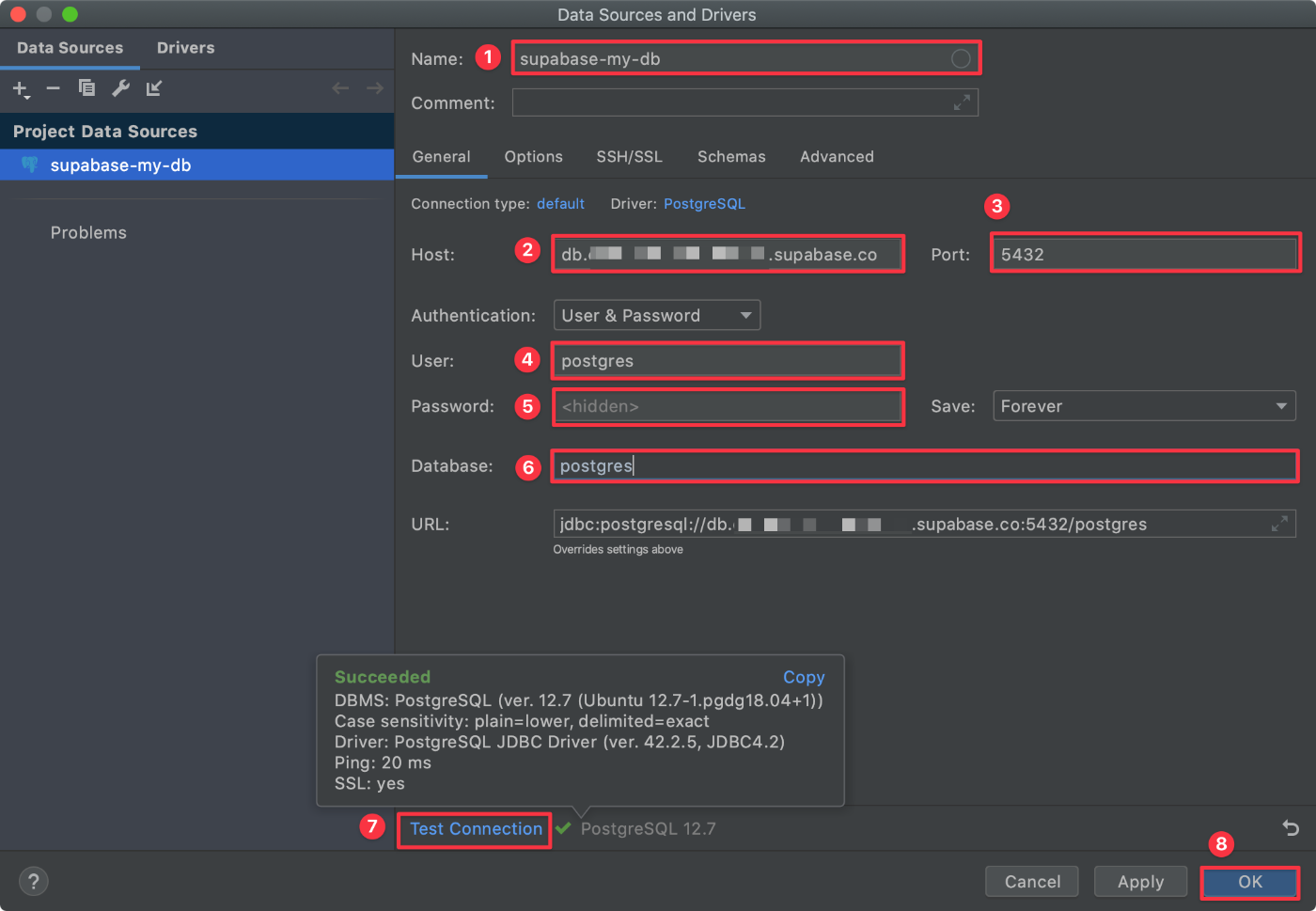Click the default connection type link
Viewport: 1316px width, 911px height.
[560, 204]
